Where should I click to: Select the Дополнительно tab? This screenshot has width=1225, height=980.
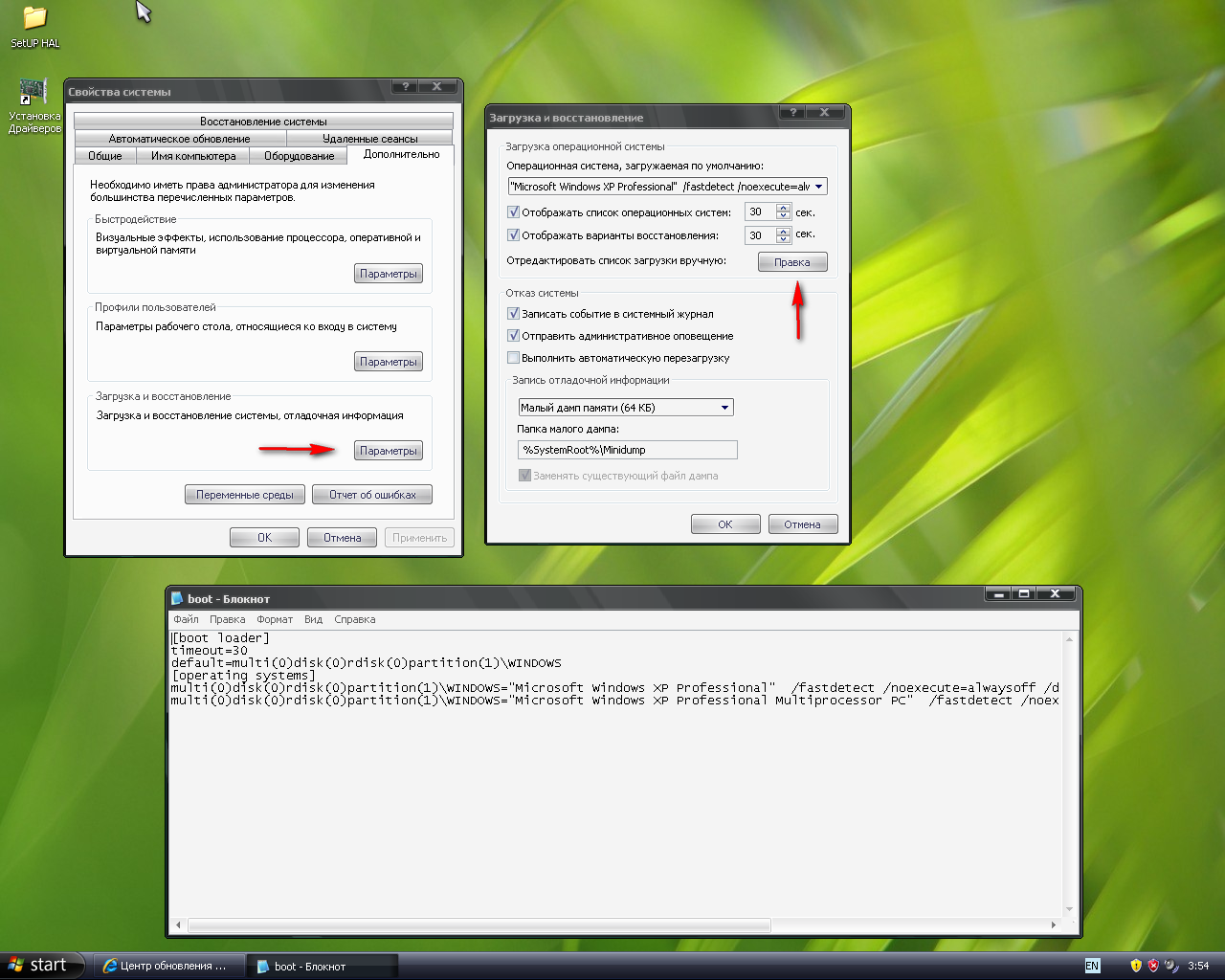402,154
